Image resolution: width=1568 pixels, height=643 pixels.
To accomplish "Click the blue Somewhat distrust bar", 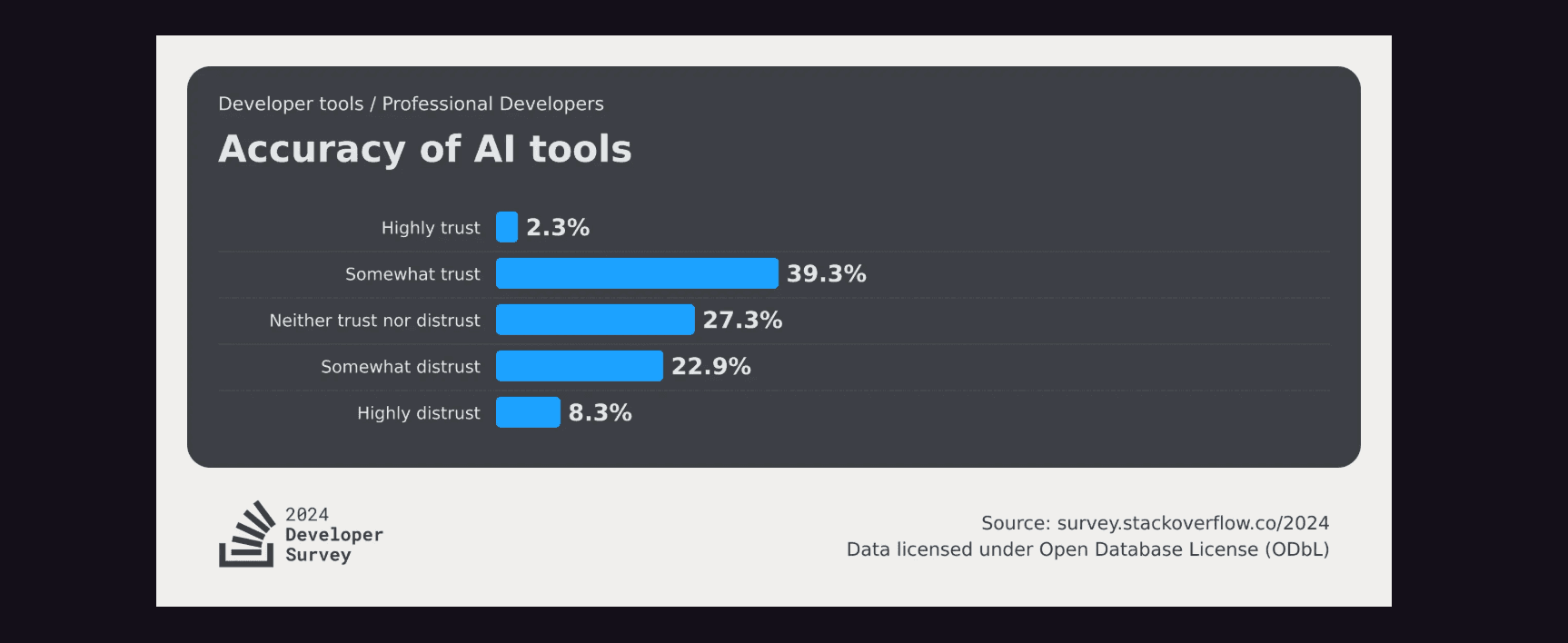I will click(580, 366).
